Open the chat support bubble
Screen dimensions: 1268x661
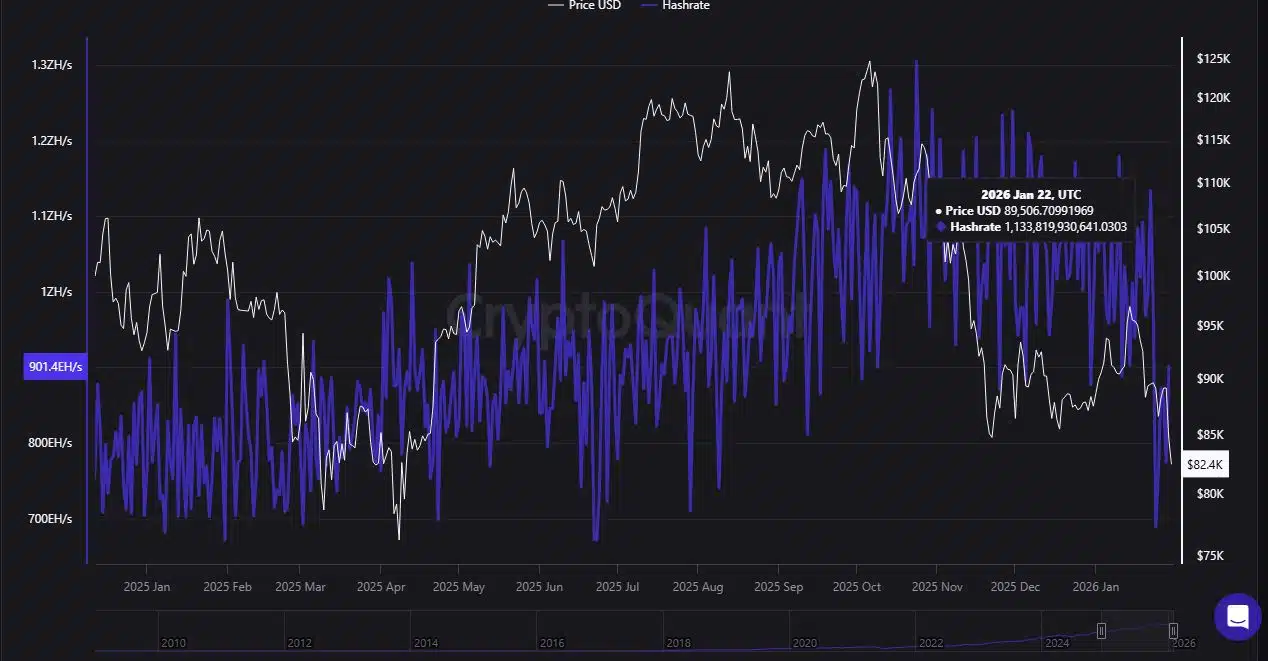tap(1237, 616)
